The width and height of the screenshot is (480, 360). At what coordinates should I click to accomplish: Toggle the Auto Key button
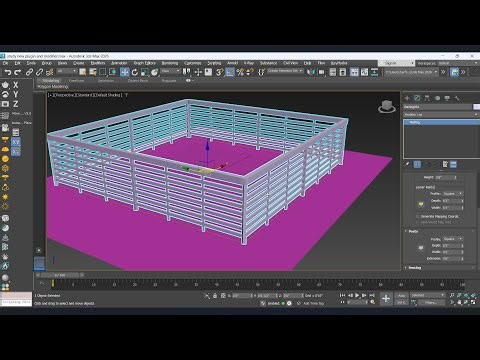(401, 295)
